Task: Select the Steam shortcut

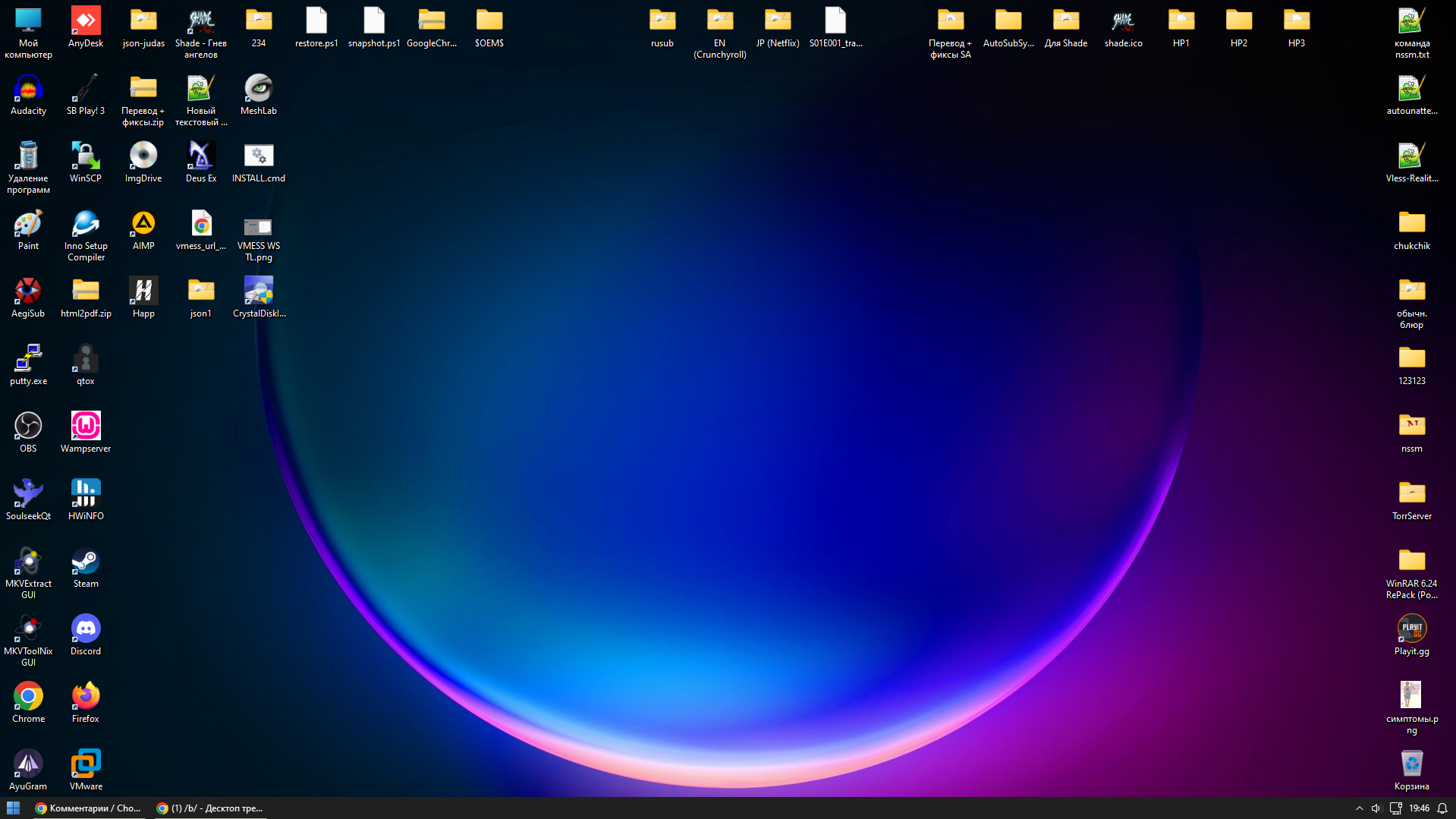Action: point(86,562)
